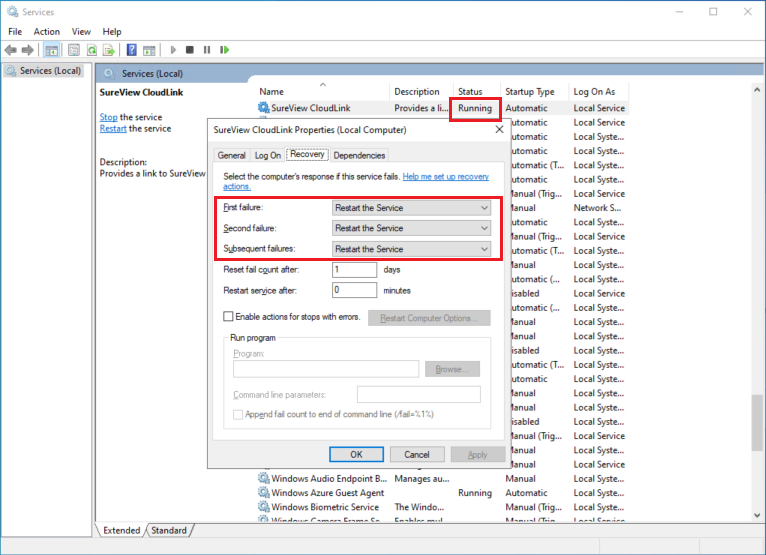Viewport: 766px width, 555px height.
Task: Sort by the Log On As column header
Action: click(598, 91)
